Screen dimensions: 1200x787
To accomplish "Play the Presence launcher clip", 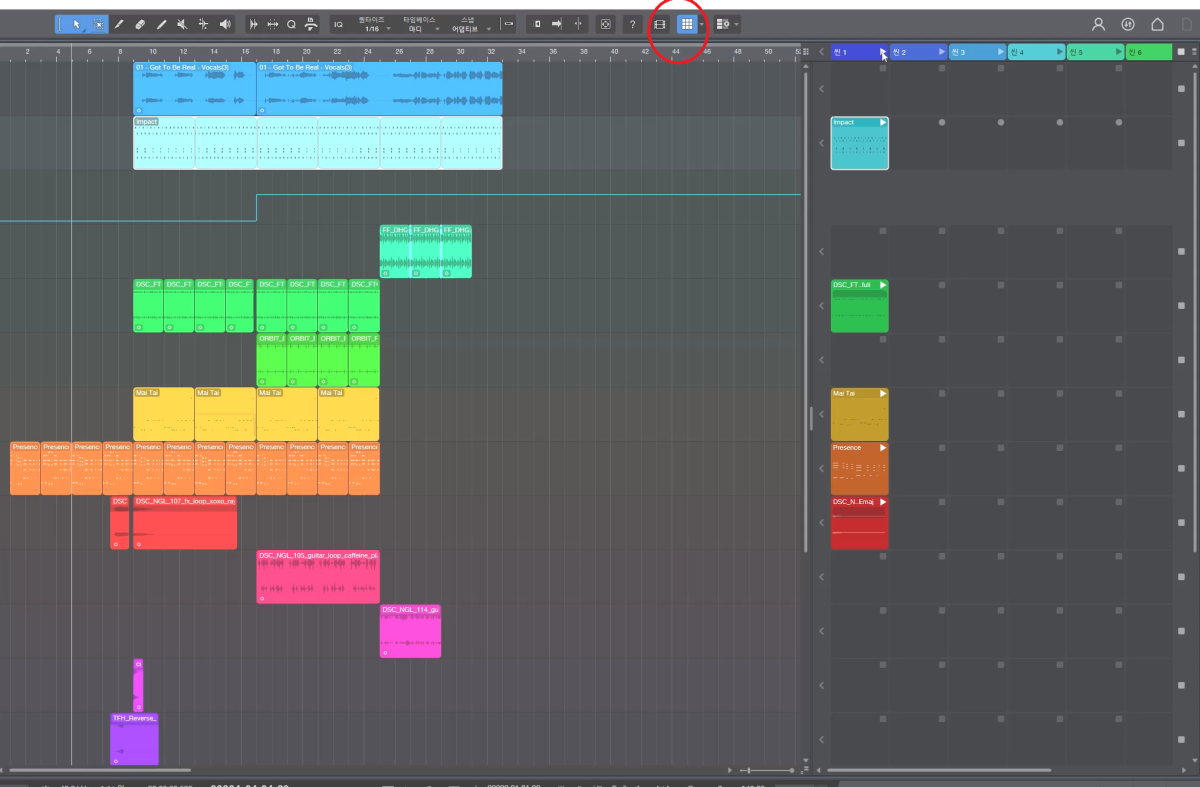I will [883, 448].
